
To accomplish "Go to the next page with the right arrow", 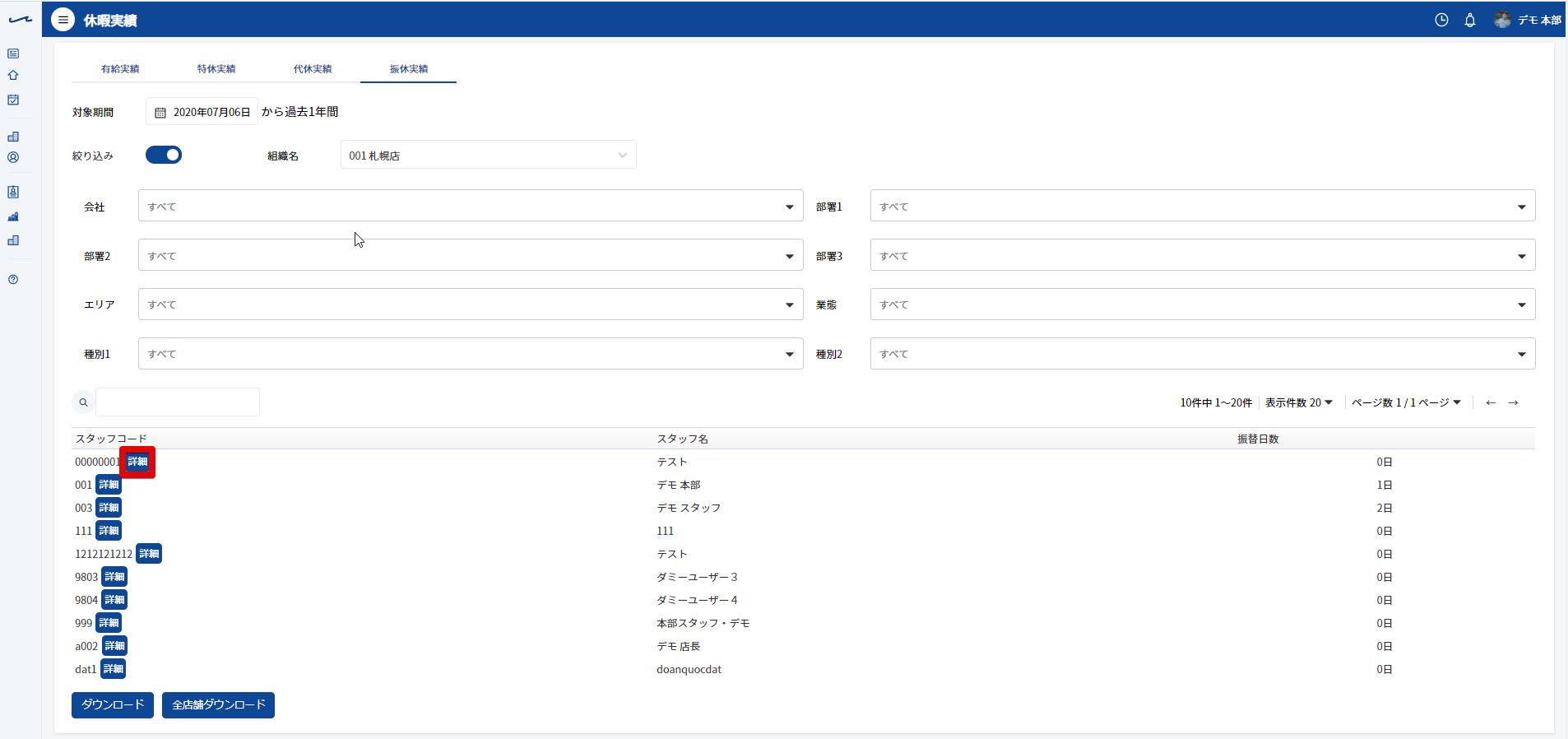I will coord(1513,402).
